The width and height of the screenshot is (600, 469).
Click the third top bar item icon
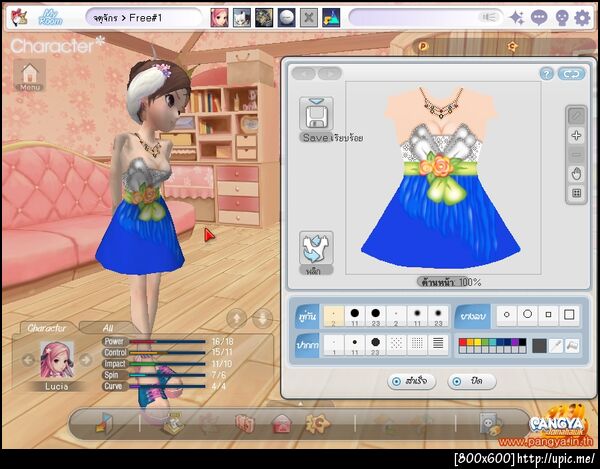264,18
